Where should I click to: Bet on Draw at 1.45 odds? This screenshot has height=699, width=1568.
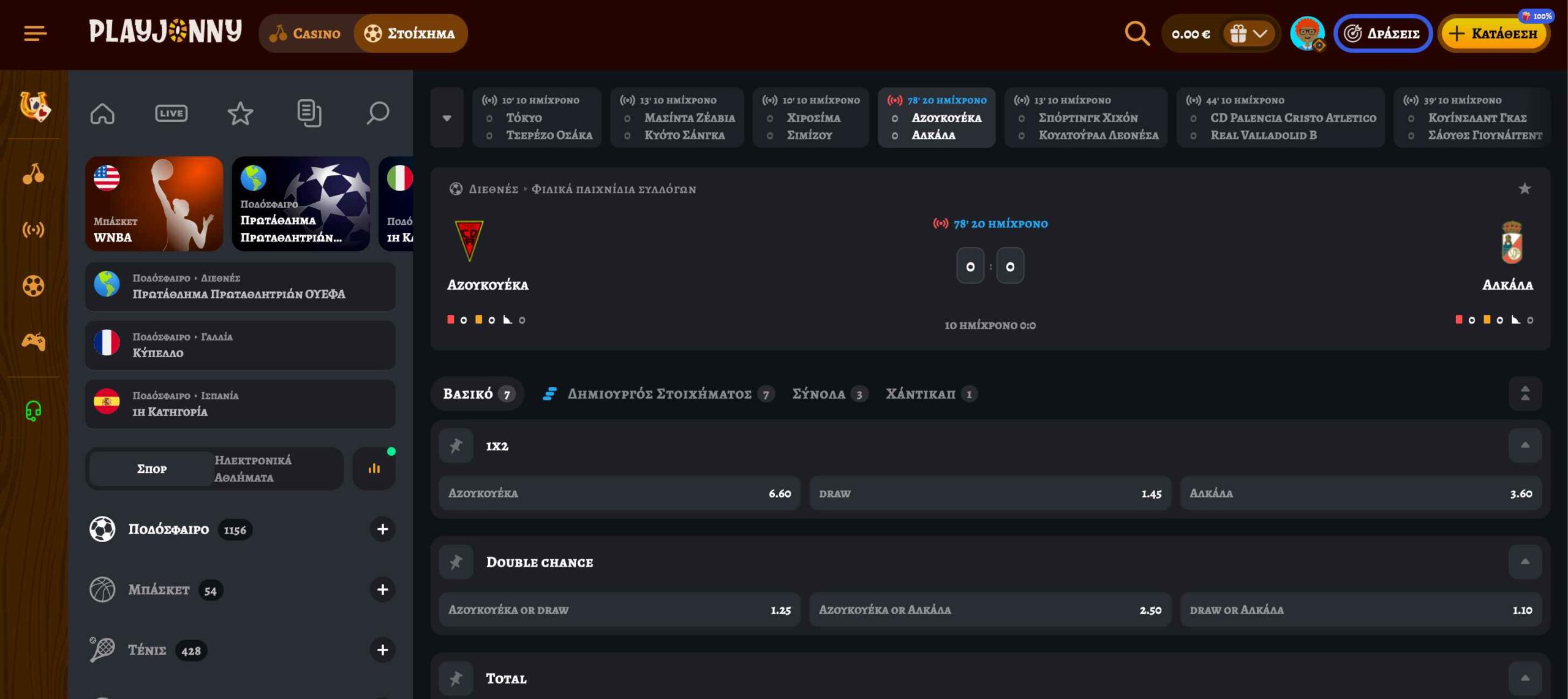(x=990, y=493)
